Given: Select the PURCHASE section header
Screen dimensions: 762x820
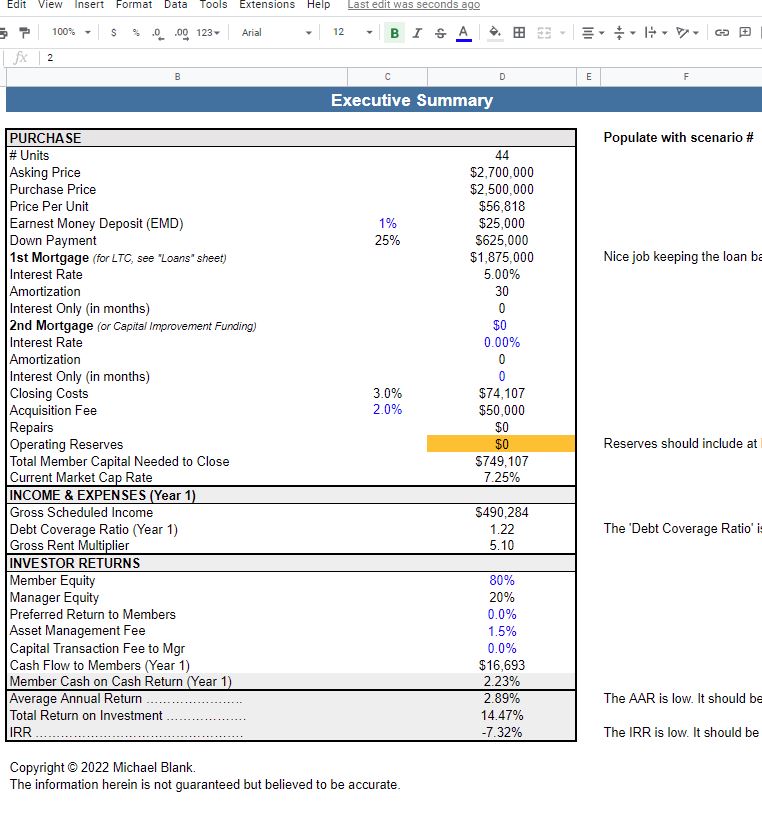Looking at the screenshot, I should [291, 138].
